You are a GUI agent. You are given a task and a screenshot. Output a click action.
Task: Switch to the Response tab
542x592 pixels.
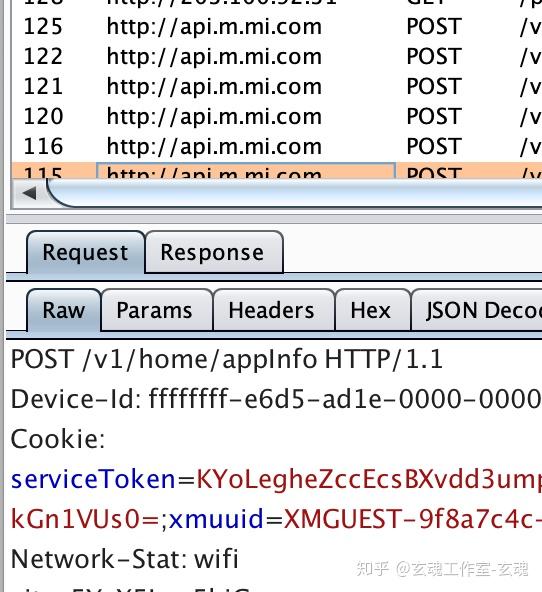[214, 252]
